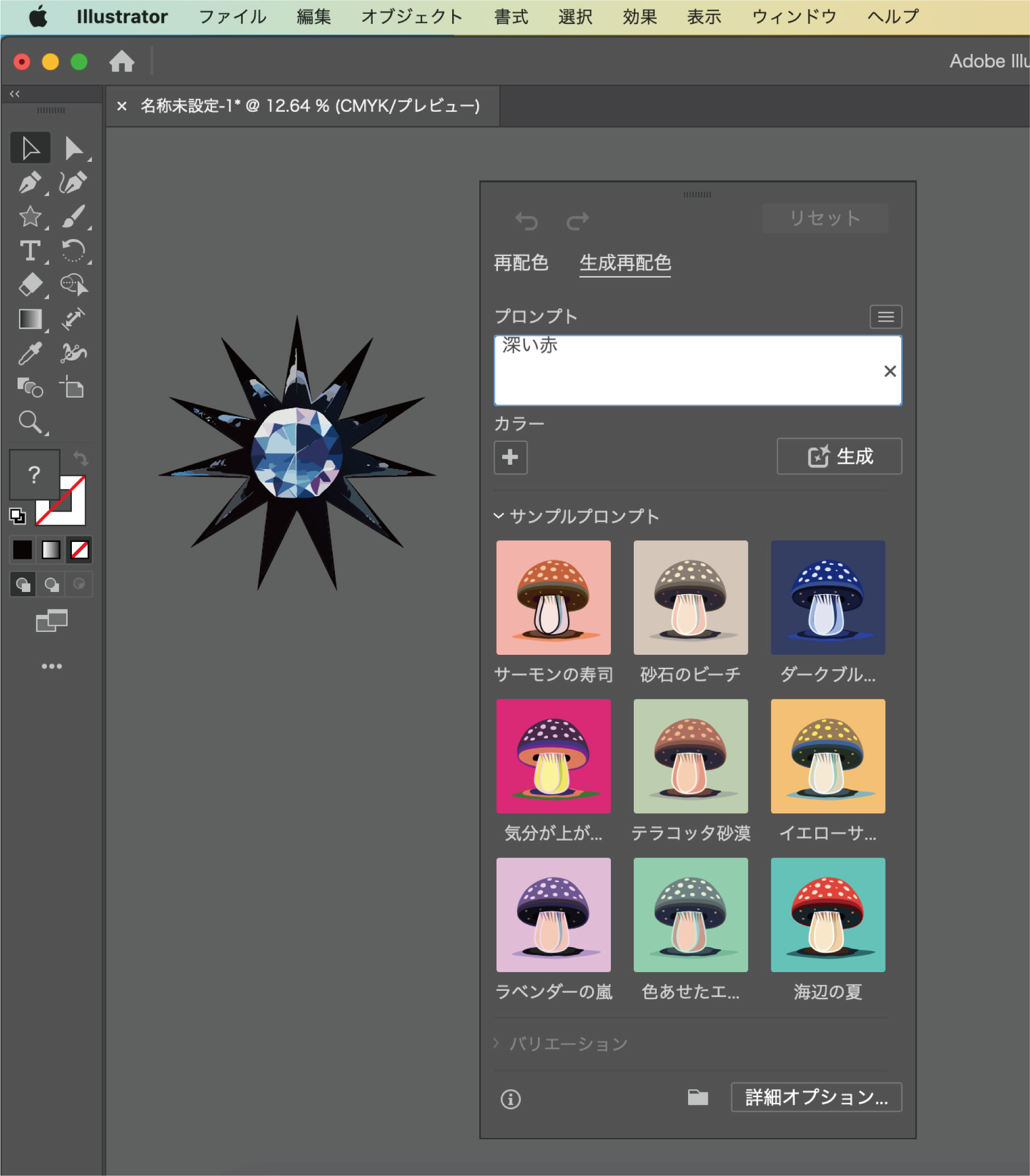The width and height of the screenshot is (1030, 1176).
Task: Select the Gradient tool
Action: 29,319
